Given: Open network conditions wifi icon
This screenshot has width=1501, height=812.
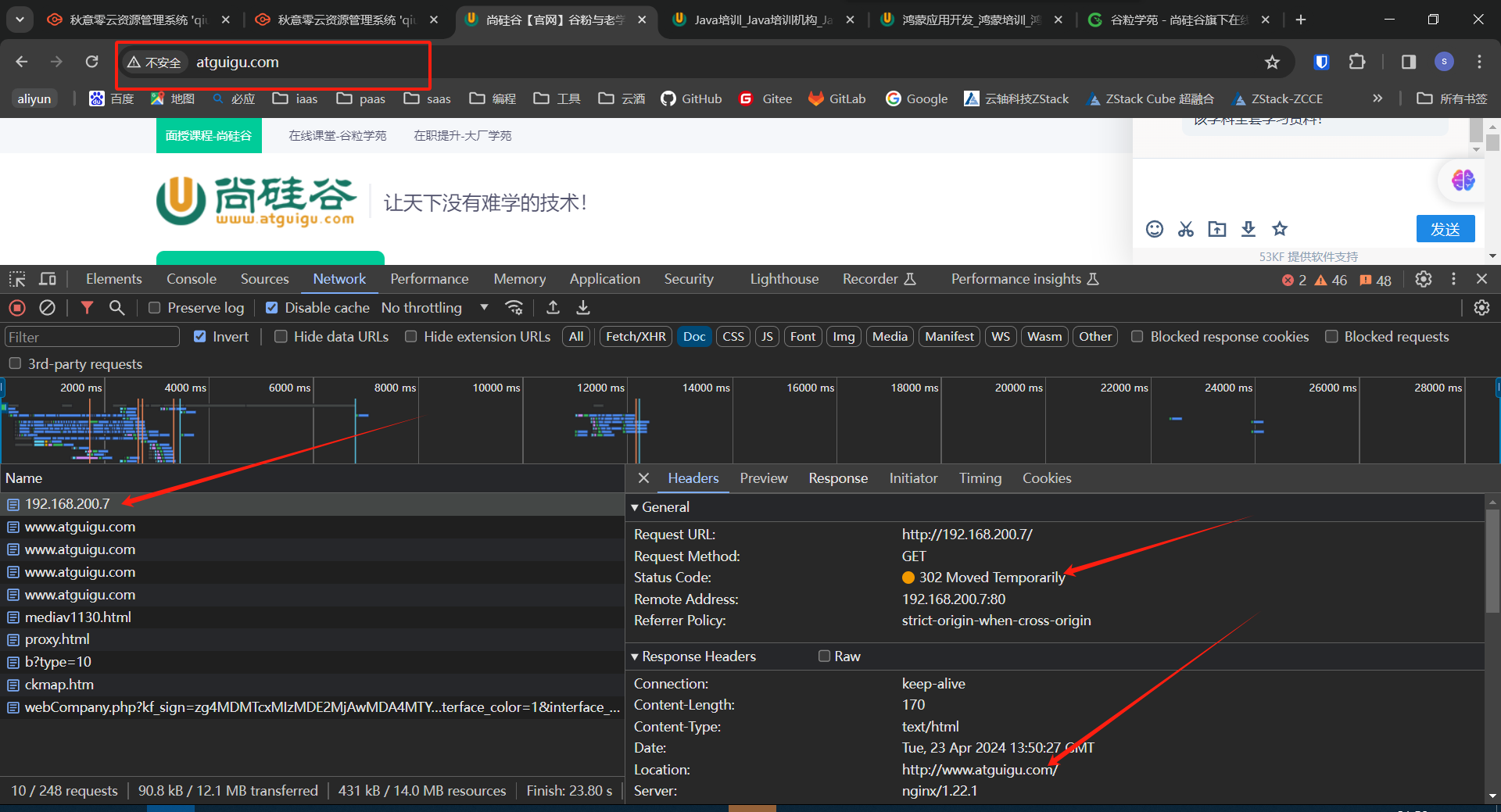Looking at the screenshot, I should (514, 308).
